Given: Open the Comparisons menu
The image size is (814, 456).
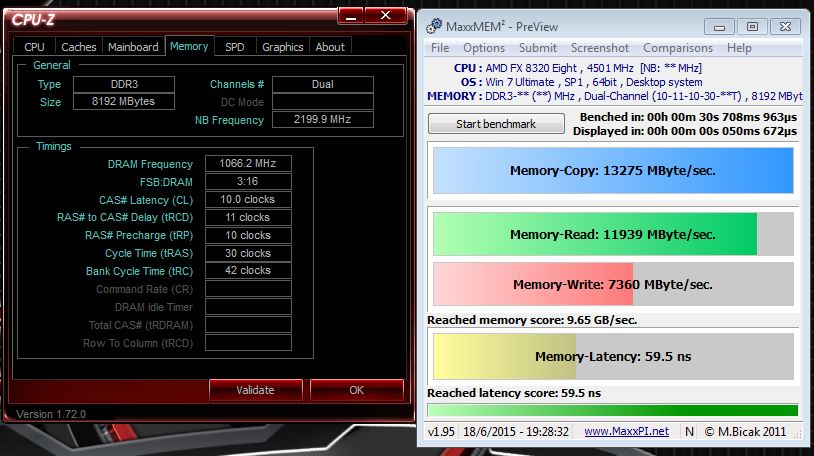Looking at the screenshot, I should (x=677, y=48).
